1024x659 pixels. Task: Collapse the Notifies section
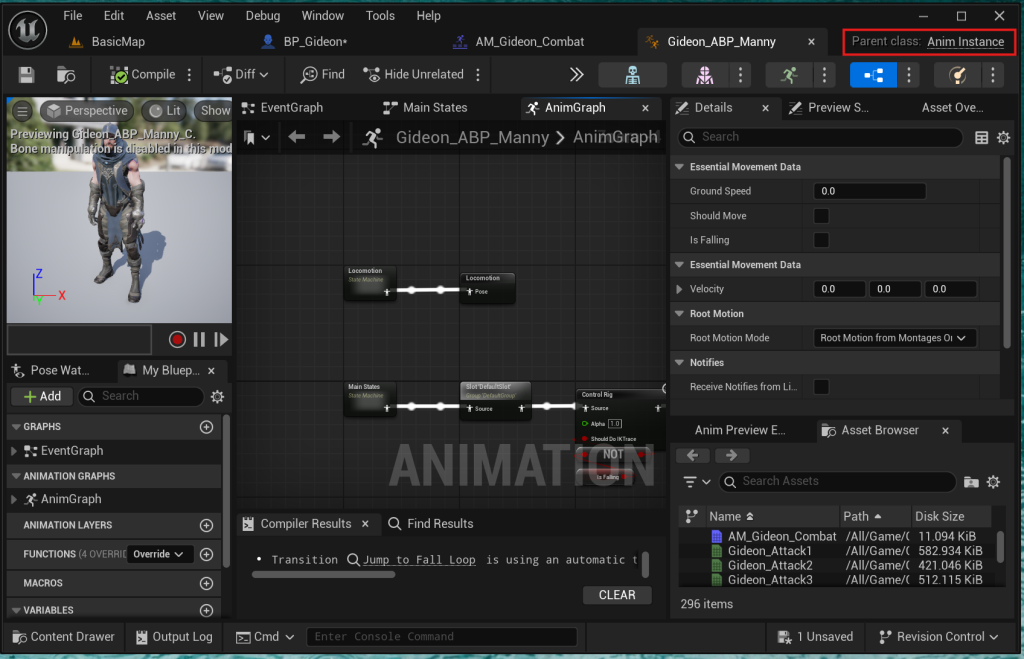pyautogui.click(x=679, y=363)
